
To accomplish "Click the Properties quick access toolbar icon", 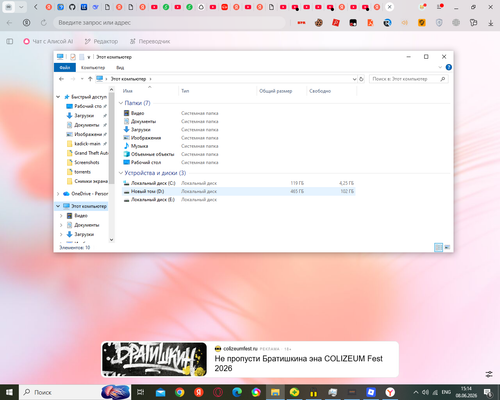I will (x=73, y=57).
